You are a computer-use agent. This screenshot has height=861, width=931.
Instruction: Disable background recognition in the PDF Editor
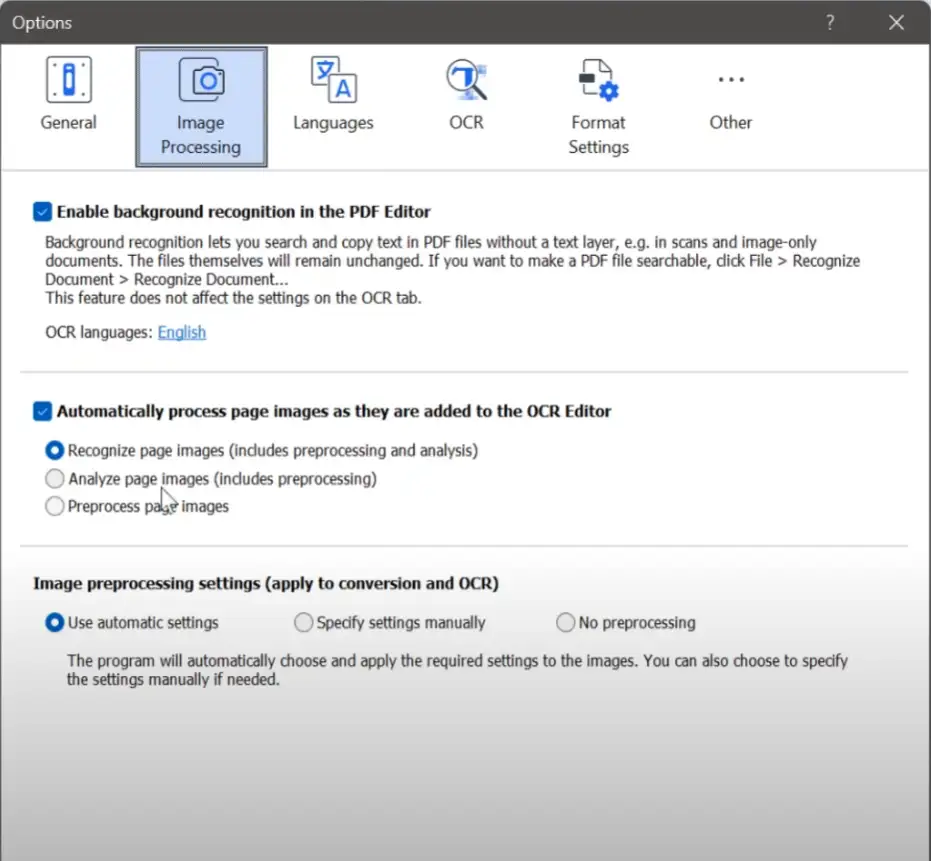[42, 212]
